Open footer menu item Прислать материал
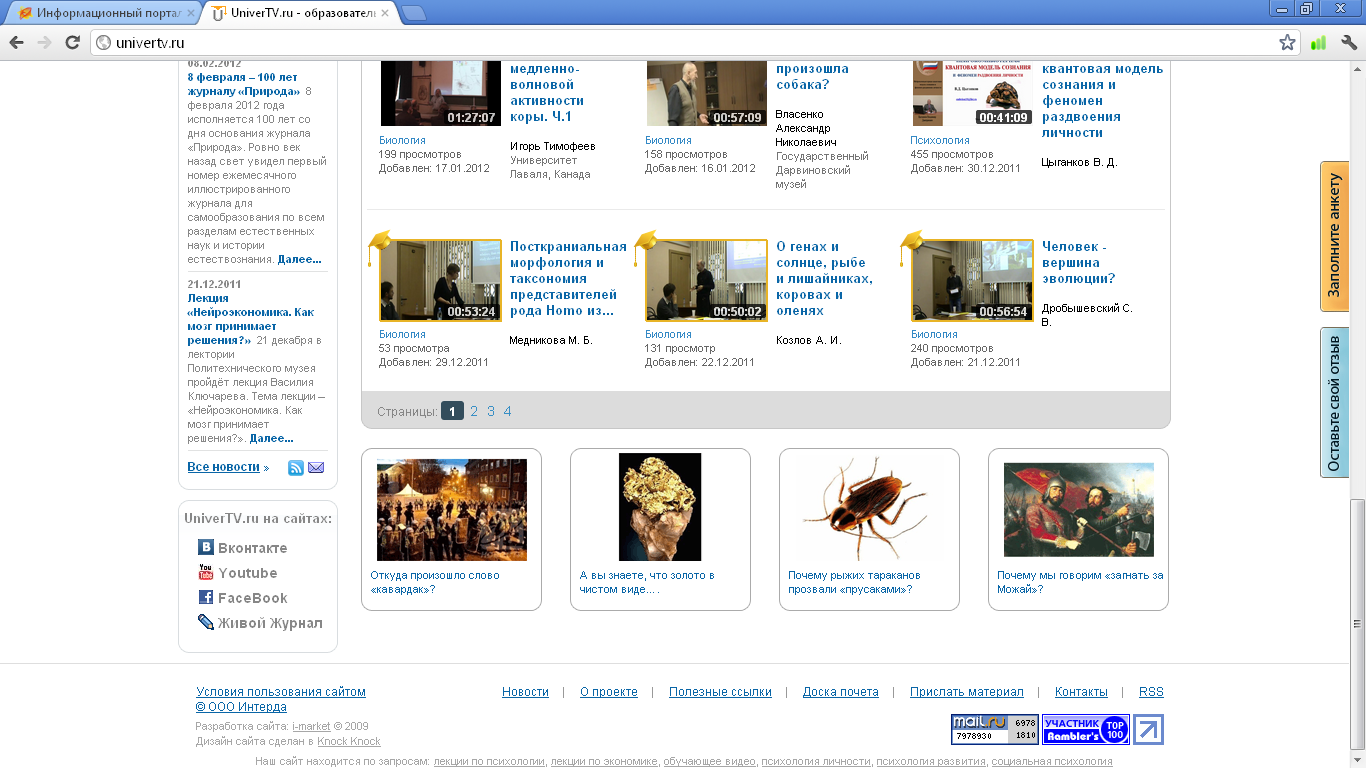The width and height of the screenshot is (1366, 768). [967, 692]
